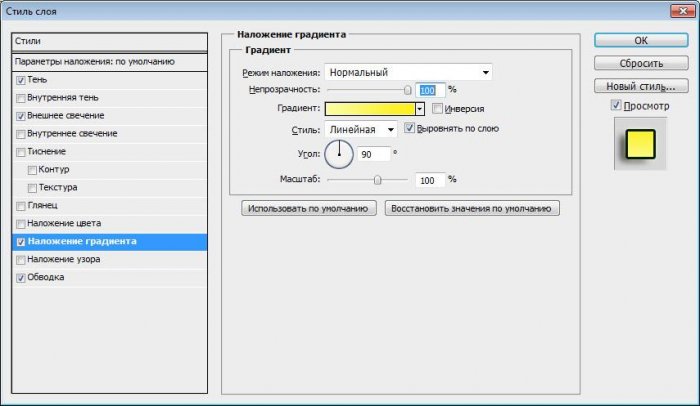Disable the Обводка effect checkbox
Screen dimensions: 700x406
coord(21,278)
